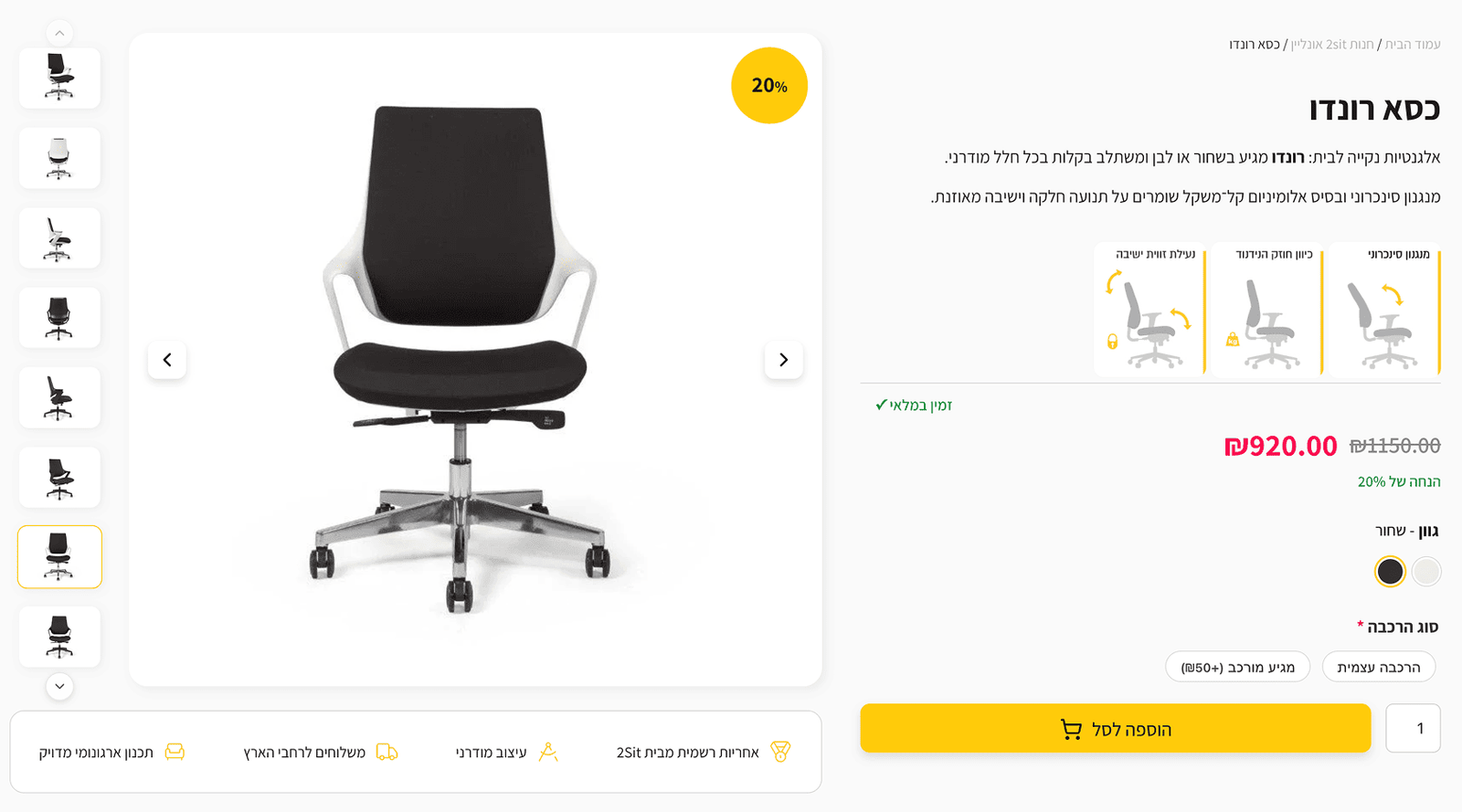Click the delivery truck icon for משלוחים לרחבי הארץ
Screen dimensions: 1462x812
[x=387, y=752]
